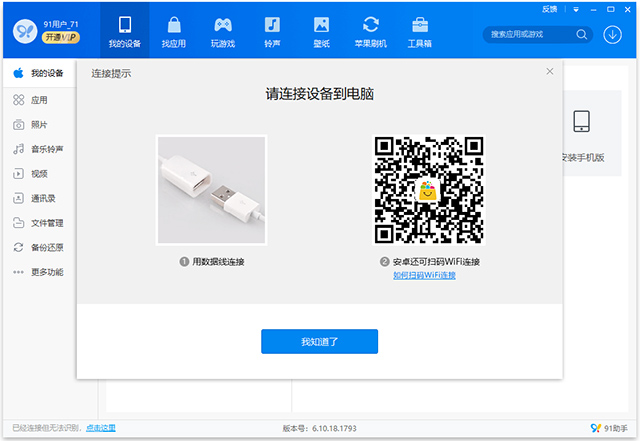Open the 如何扫码WiFi连接 link
The height and width of the screenshot is (441, 640).
pyautogui.click(x=424, y=275)
